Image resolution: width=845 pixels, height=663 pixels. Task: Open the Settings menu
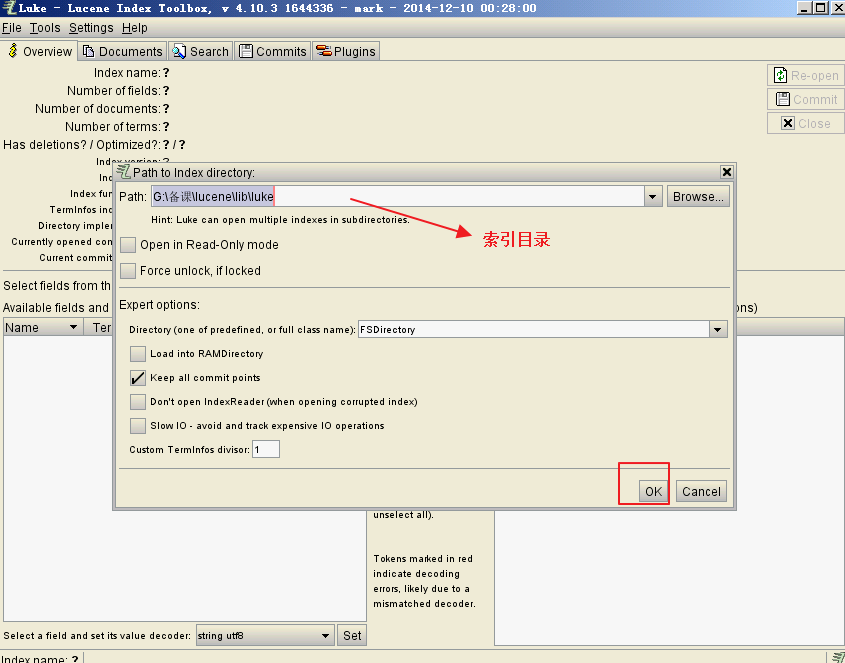point(91,27)
